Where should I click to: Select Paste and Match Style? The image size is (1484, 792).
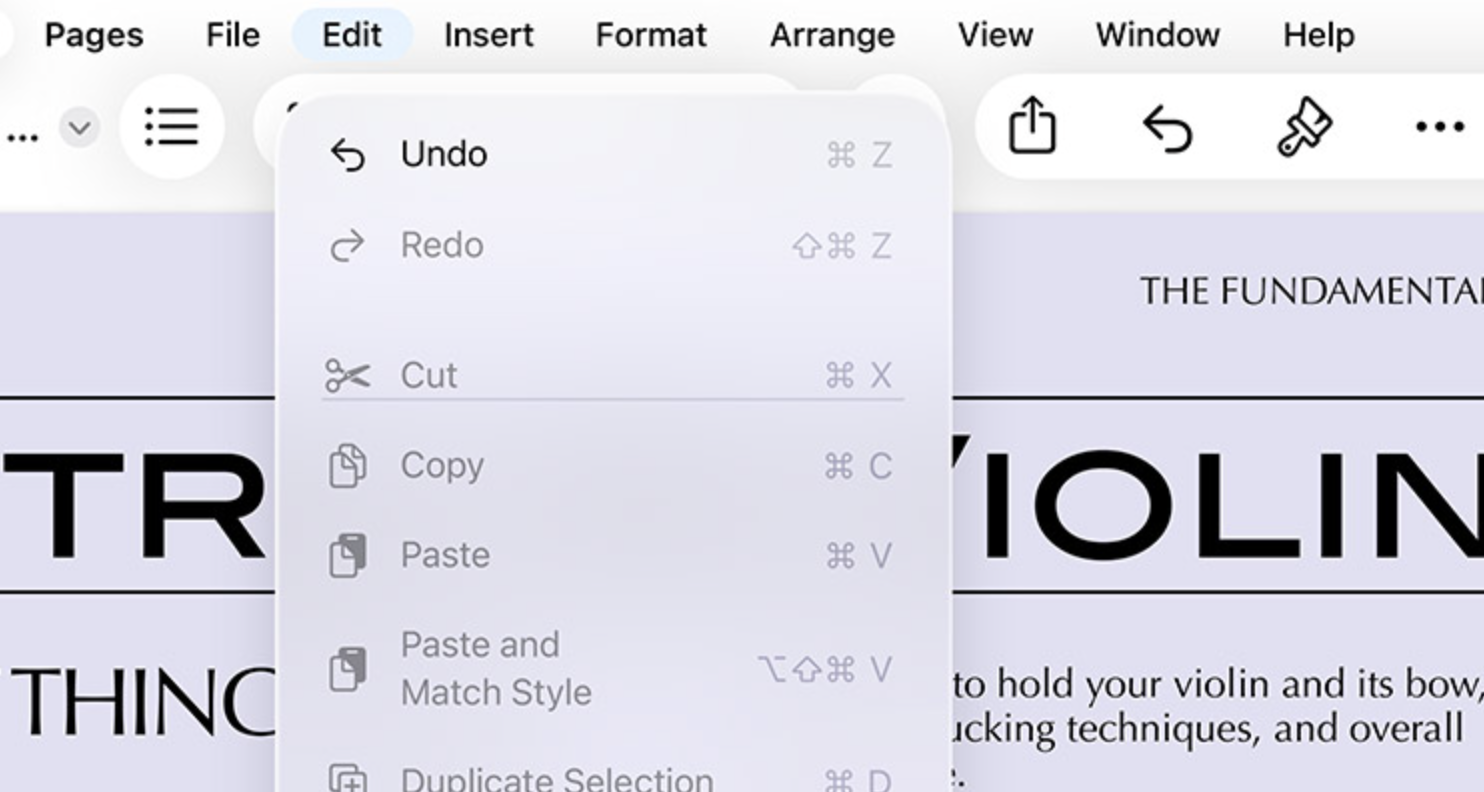tap(496, 668)
